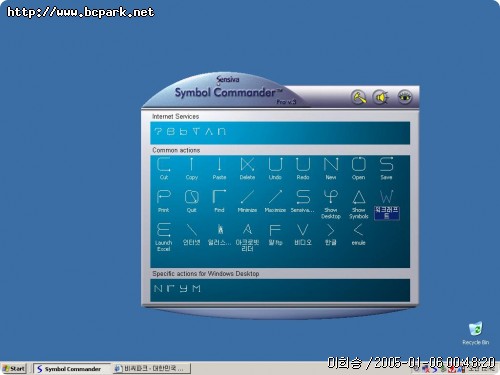The width and height of the screenshot is (500, 375).
Task: Click the Γ symbol under Windows Desktop actions
Action: click(171, 289)
